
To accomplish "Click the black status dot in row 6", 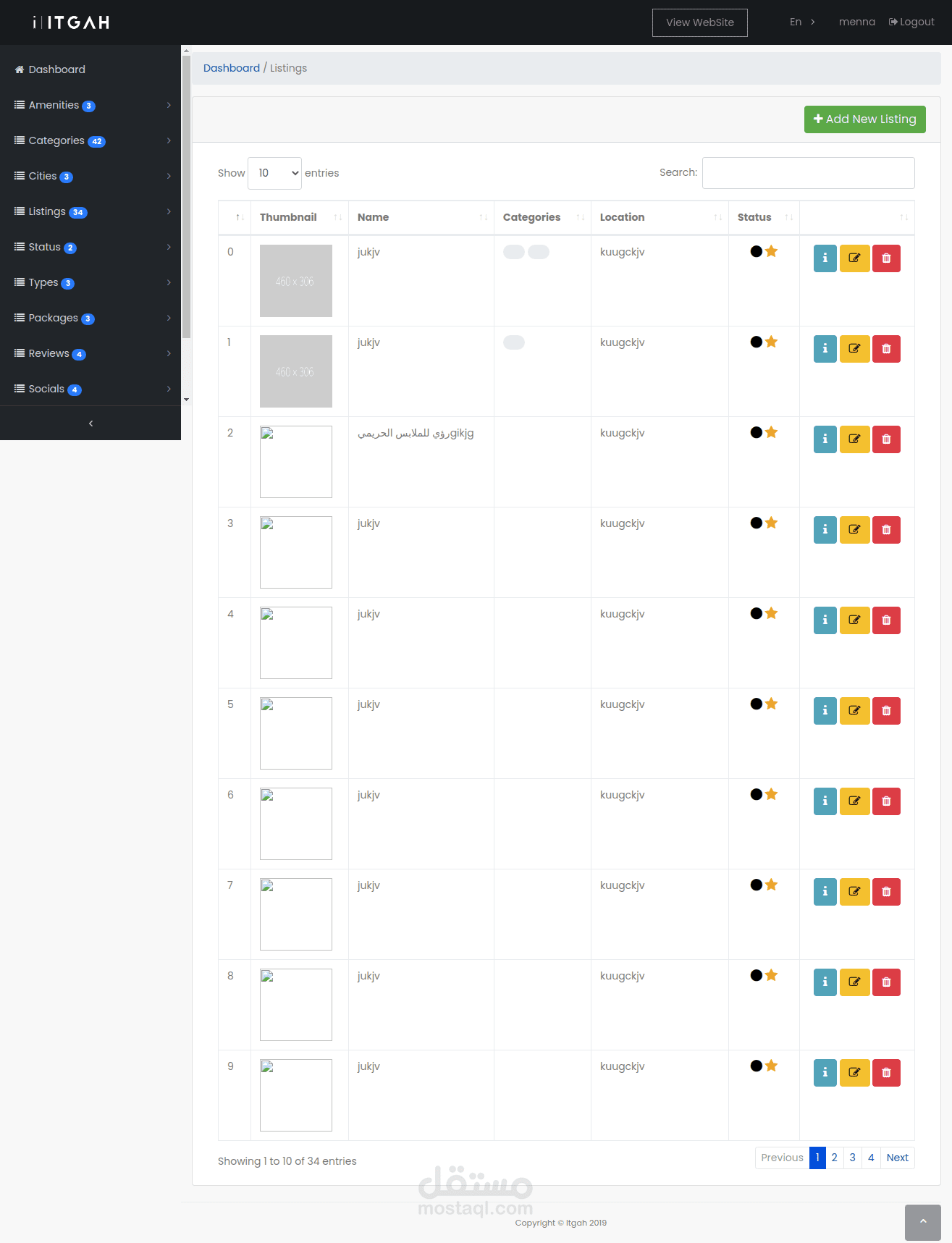I will tap(757, 794).
